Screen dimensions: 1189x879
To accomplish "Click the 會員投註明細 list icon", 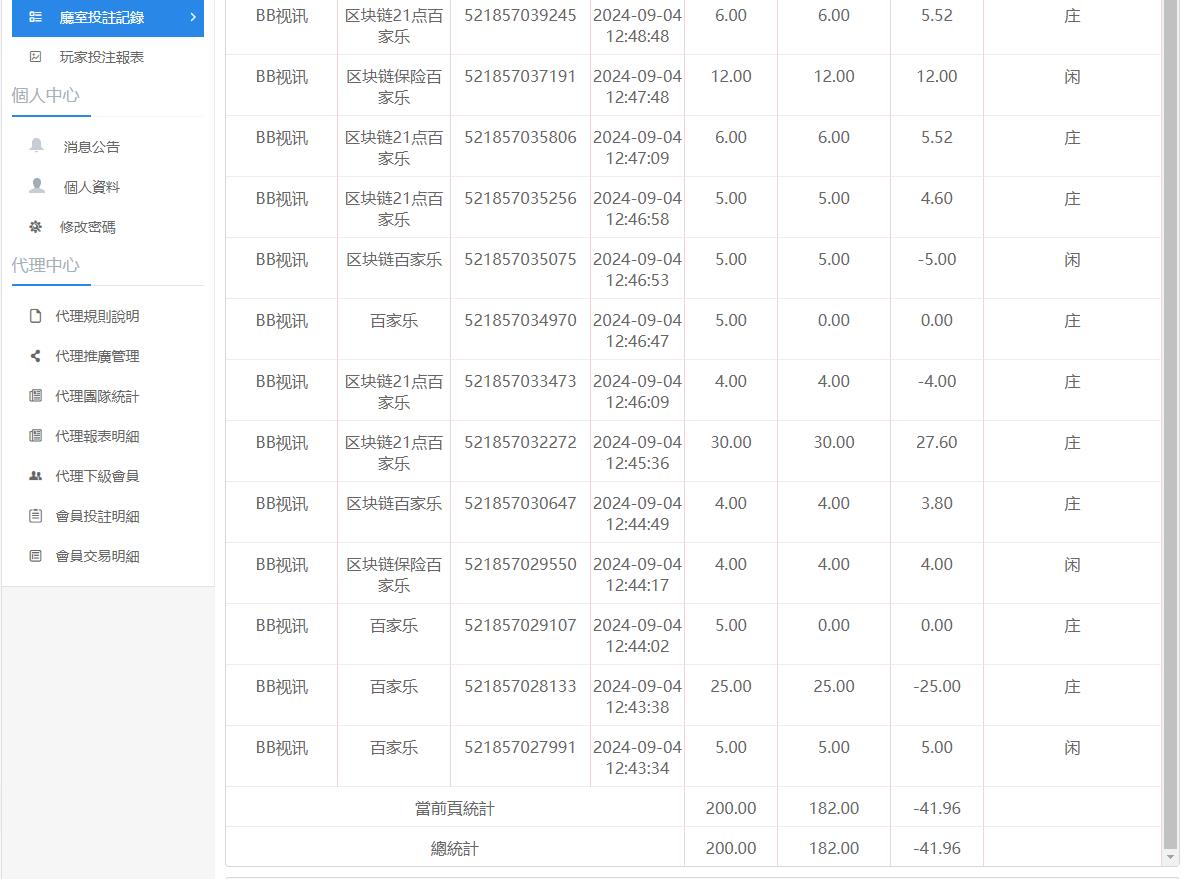I will point(36,516).
